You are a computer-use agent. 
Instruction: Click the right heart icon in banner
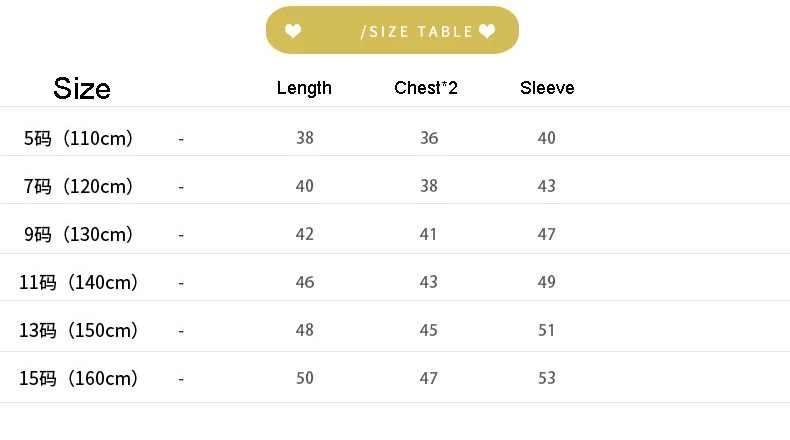click(x=487, y=31)
